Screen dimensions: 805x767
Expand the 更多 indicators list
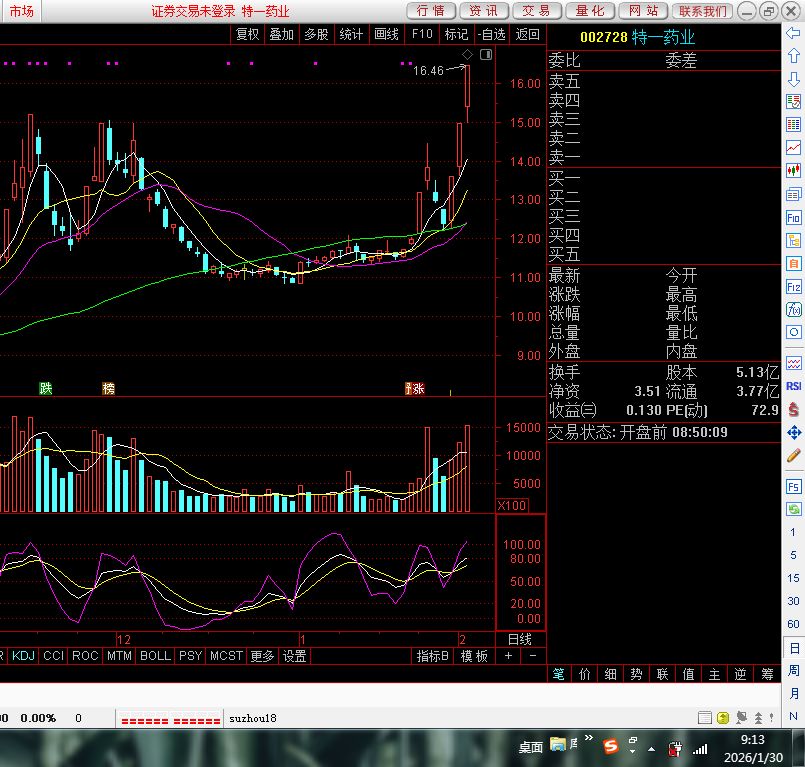point(262,656)
